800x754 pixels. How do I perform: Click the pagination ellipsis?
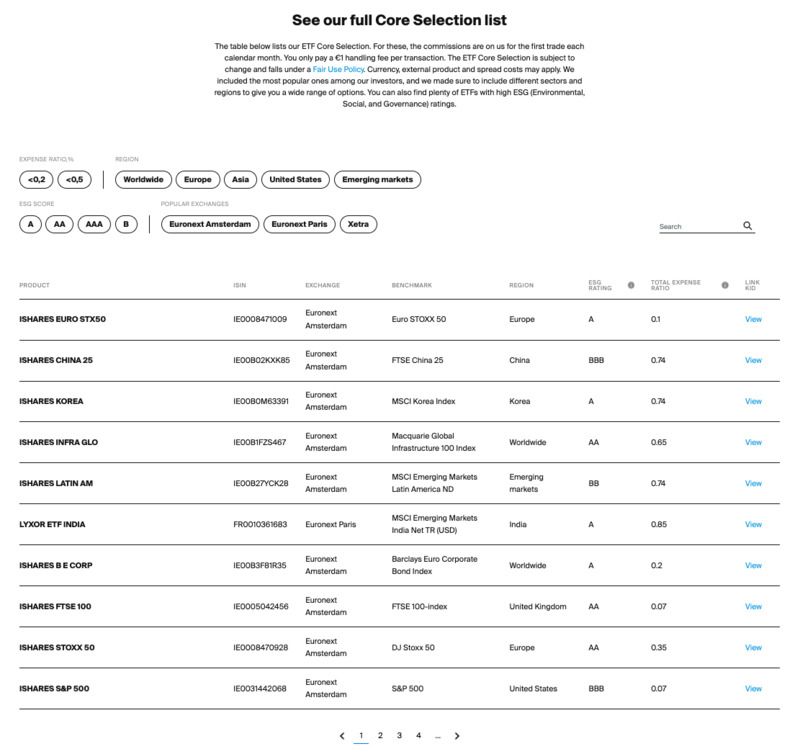point(438,737)
